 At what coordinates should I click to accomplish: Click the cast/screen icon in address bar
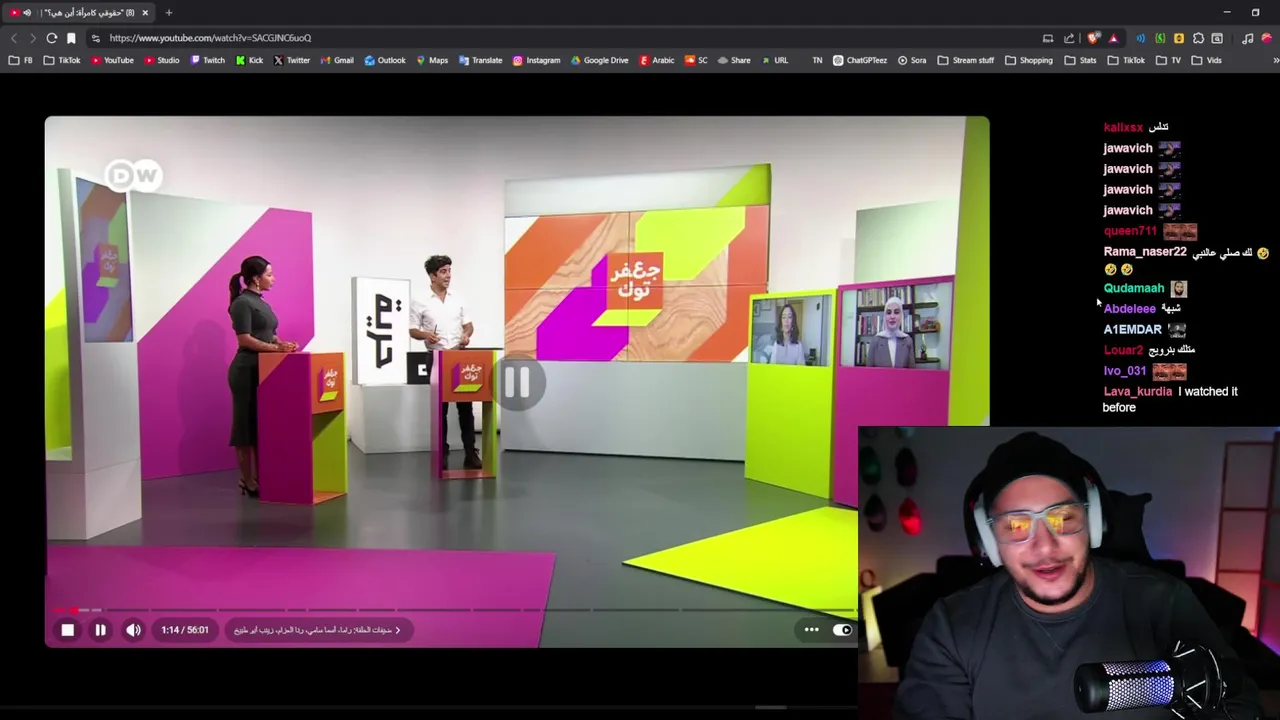pyautogui.click(x=1048, y=38)
